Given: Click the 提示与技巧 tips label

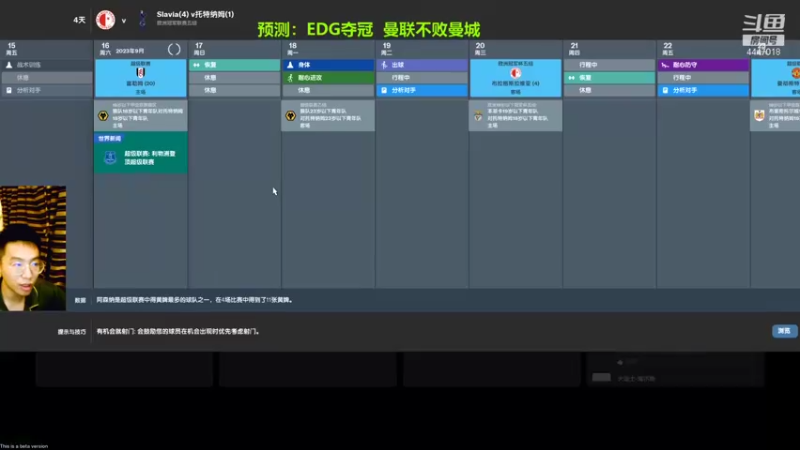Looking at the screenshot, I should [x=71, y=332].
